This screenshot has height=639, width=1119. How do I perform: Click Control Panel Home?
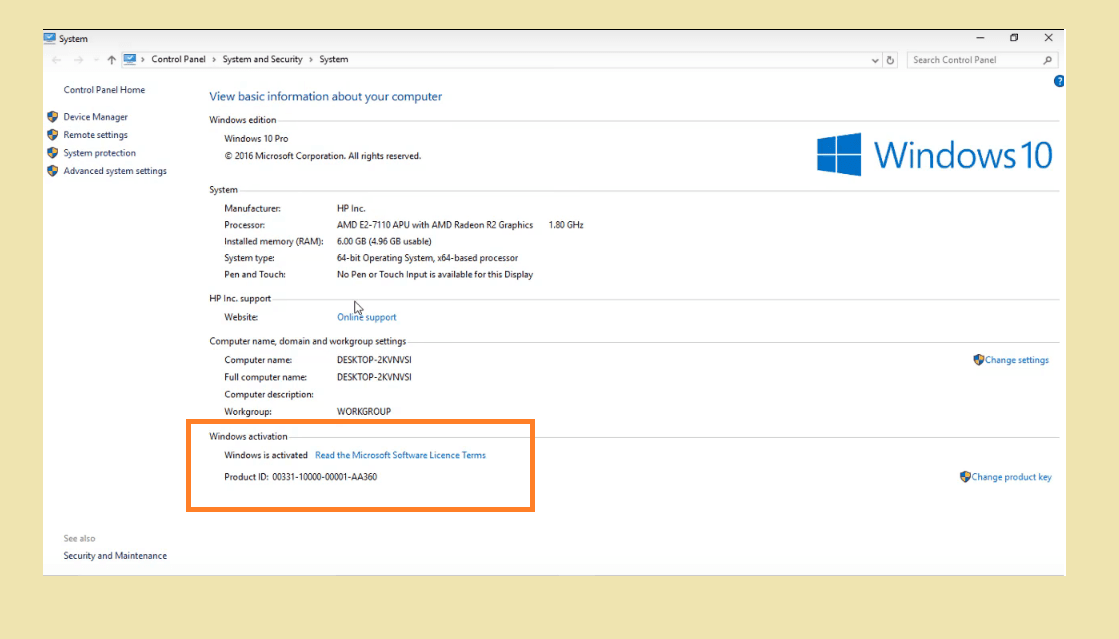104,90
